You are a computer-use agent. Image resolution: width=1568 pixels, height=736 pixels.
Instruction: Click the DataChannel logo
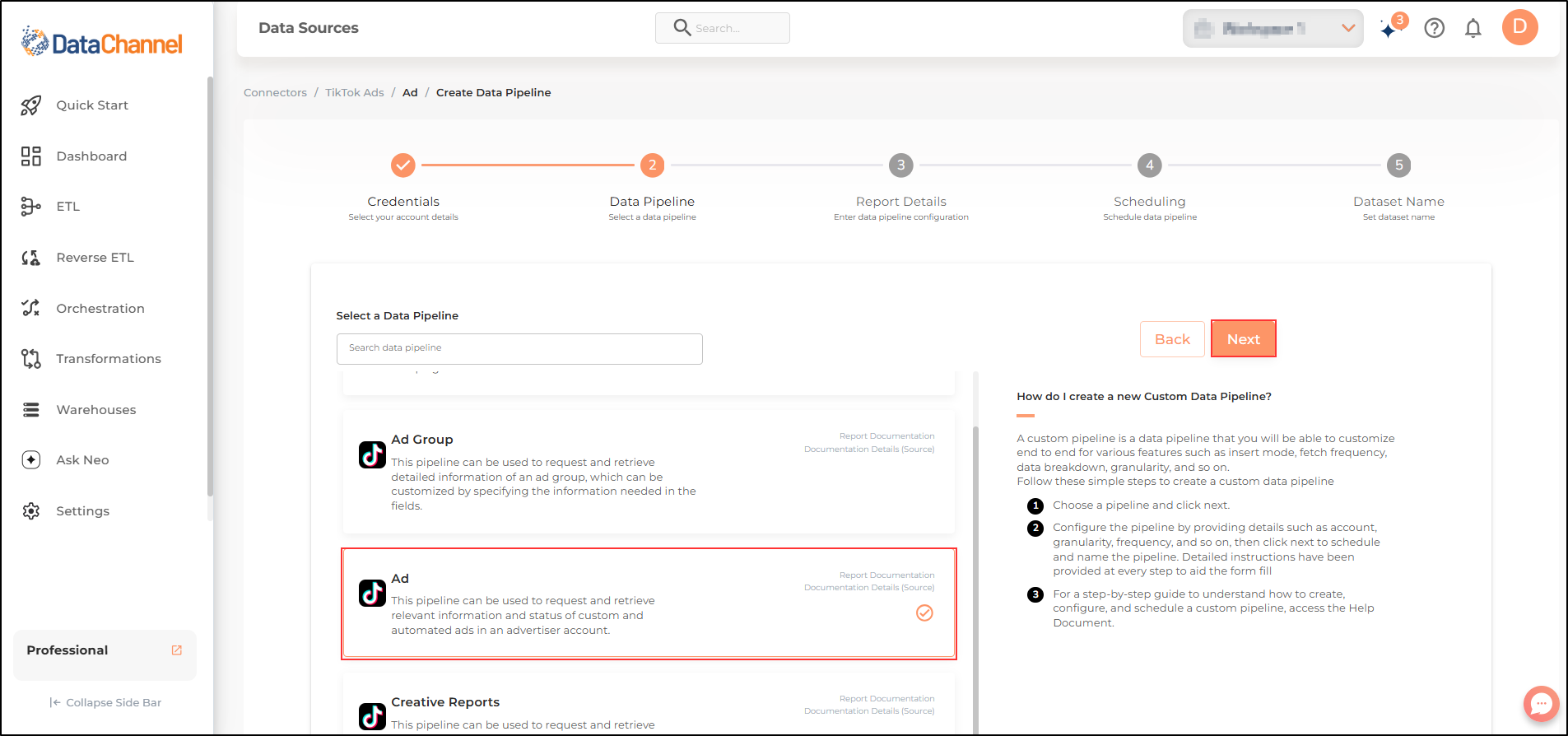click(102, 42)
